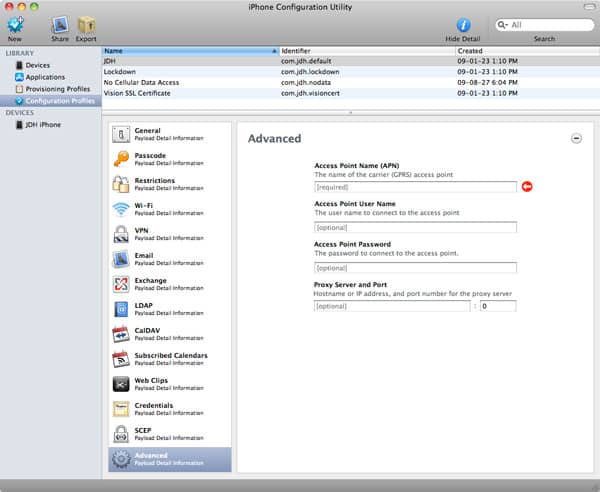Click the Access Point Name input field

tap(415, 187)
